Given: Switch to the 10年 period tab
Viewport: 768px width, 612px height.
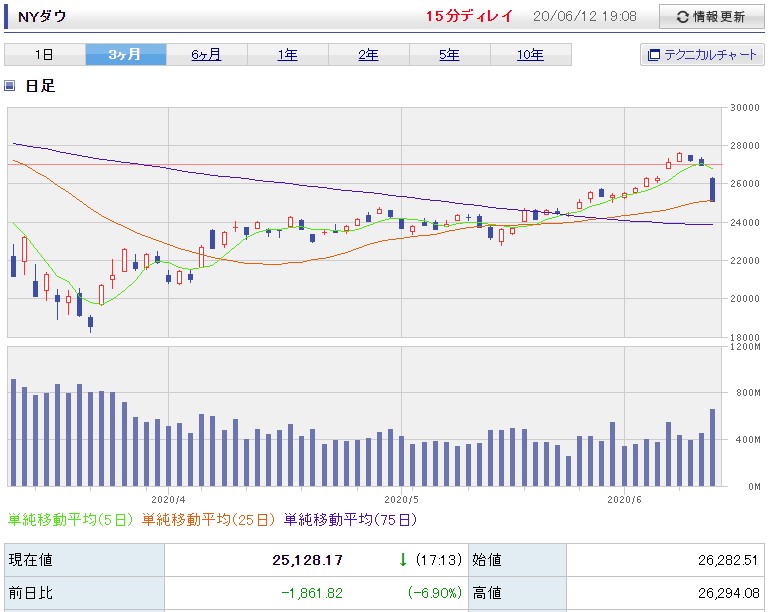Looking at the screenshot, I should point(531,54).
